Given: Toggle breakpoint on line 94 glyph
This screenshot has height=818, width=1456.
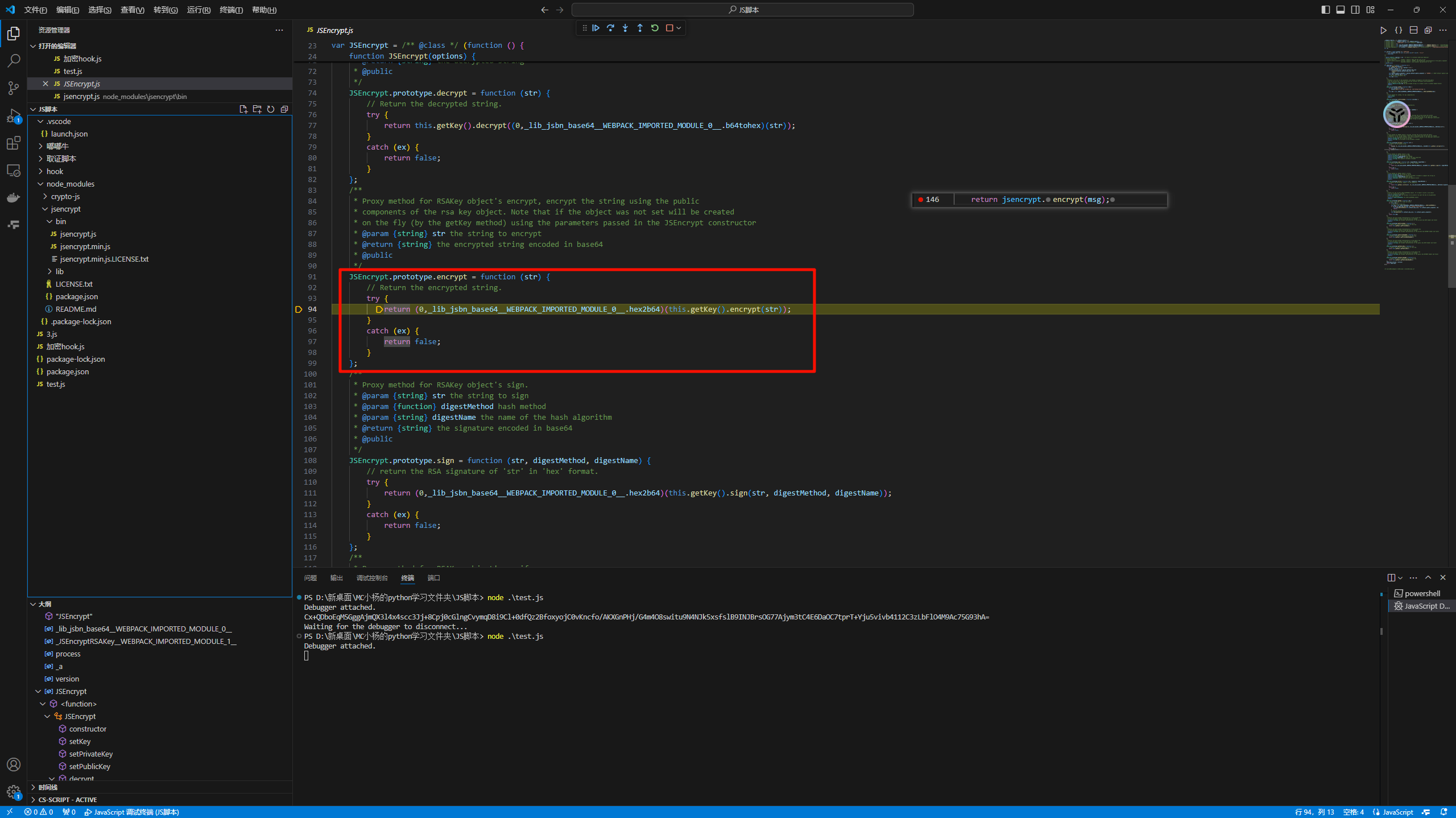Looking at the screenshot, I should click(299, 309).
